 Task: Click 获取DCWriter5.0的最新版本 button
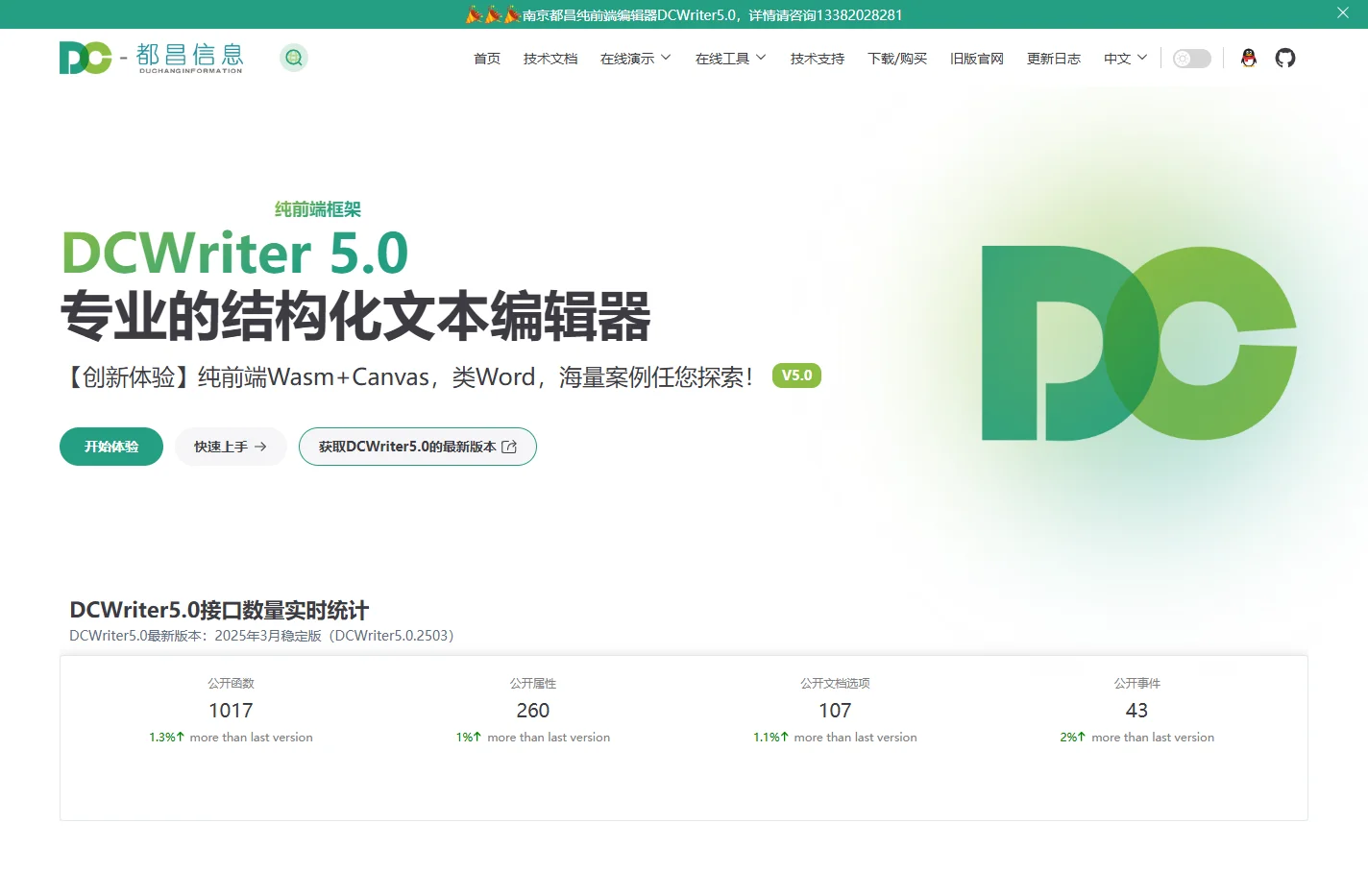click(x=418, y=447)
